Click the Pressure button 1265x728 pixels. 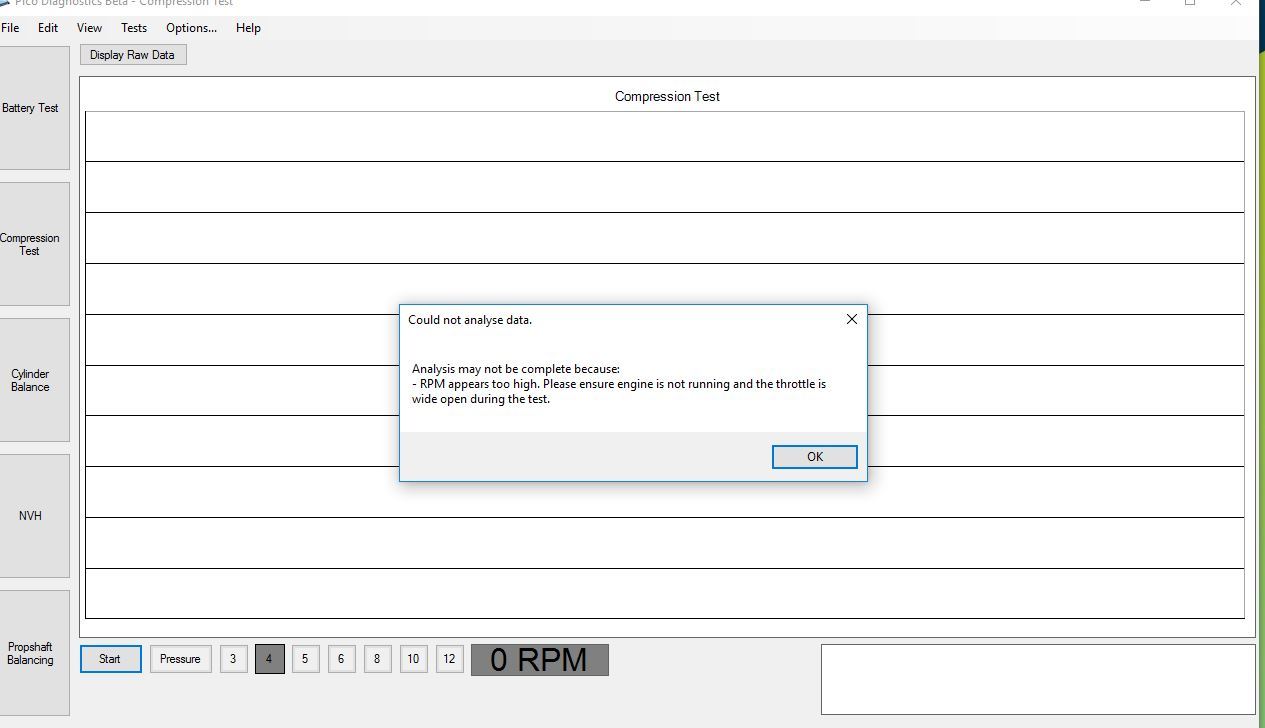click(x=180, y=659)
